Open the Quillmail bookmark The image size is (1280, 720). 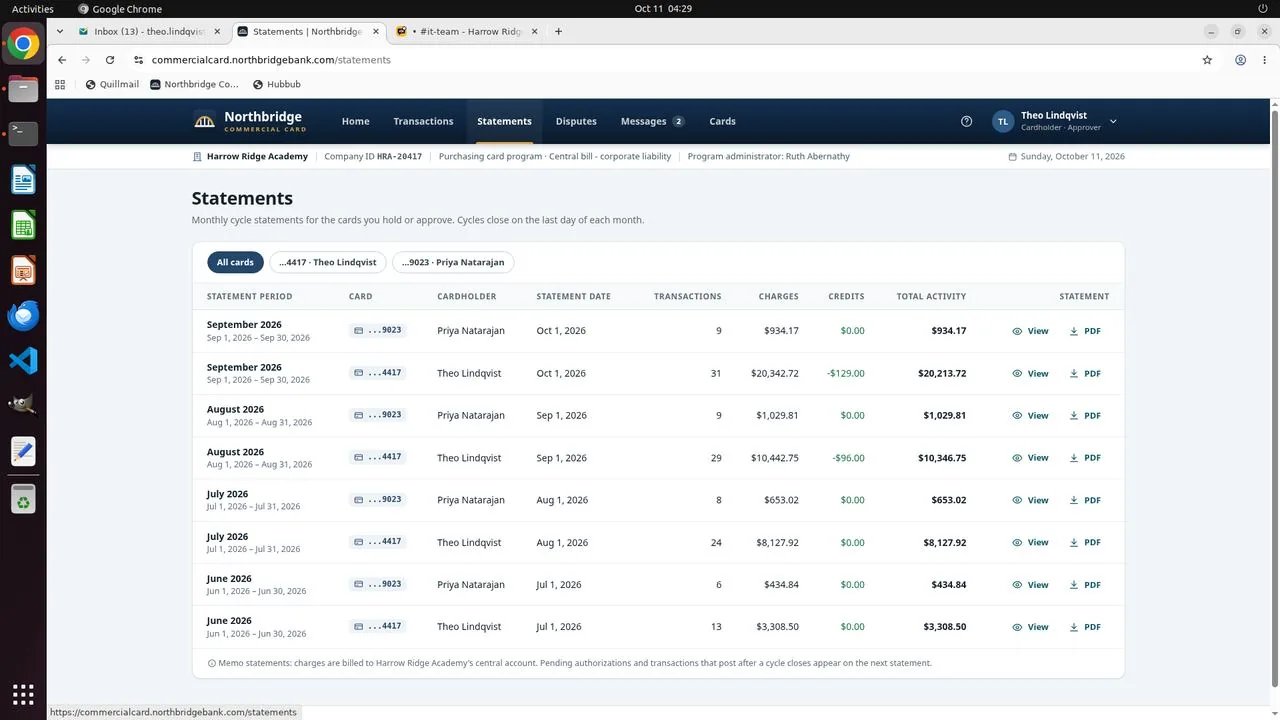point(112,84)
